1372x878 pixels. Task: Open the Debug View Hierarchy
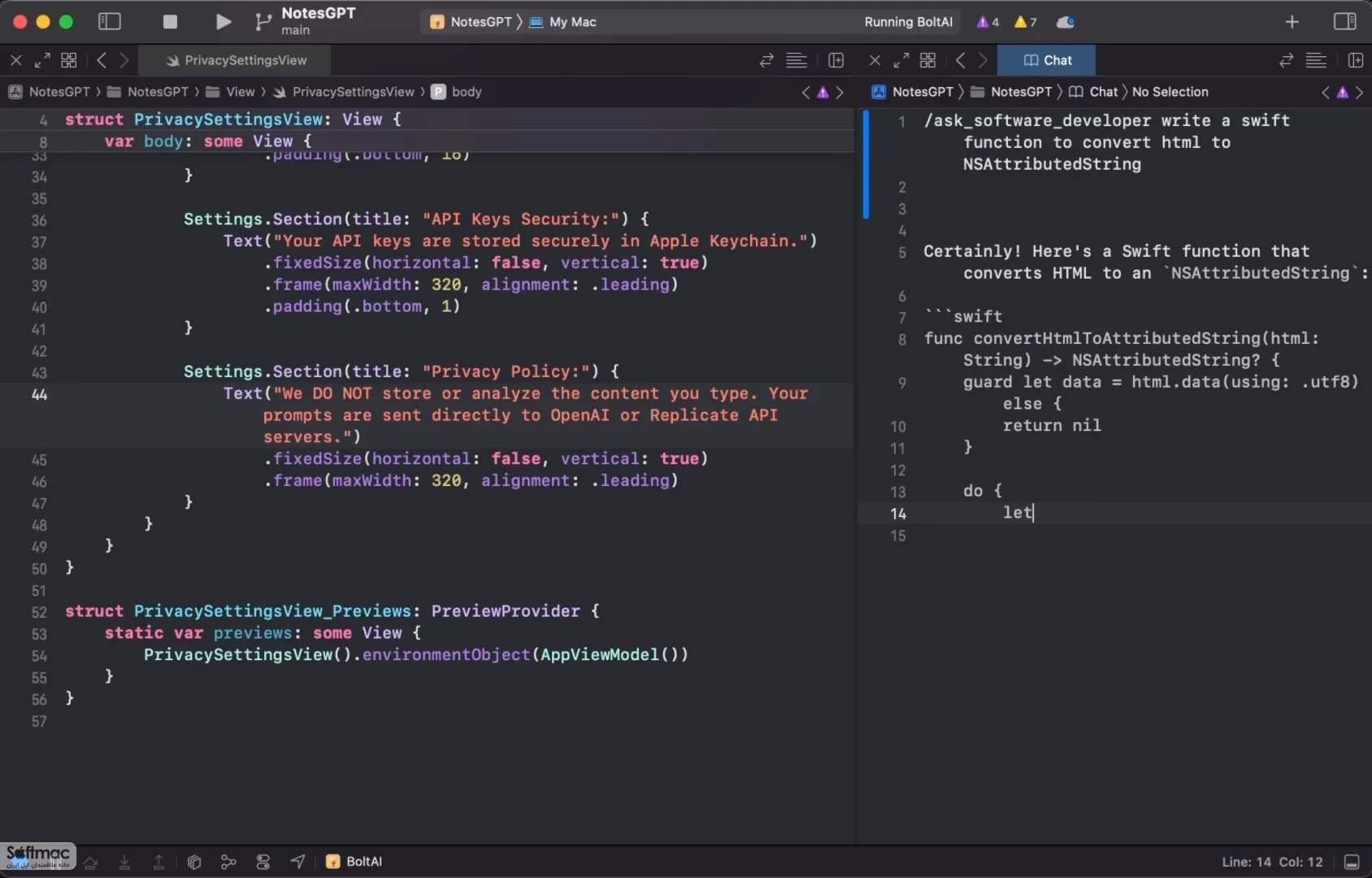[194, 862]
